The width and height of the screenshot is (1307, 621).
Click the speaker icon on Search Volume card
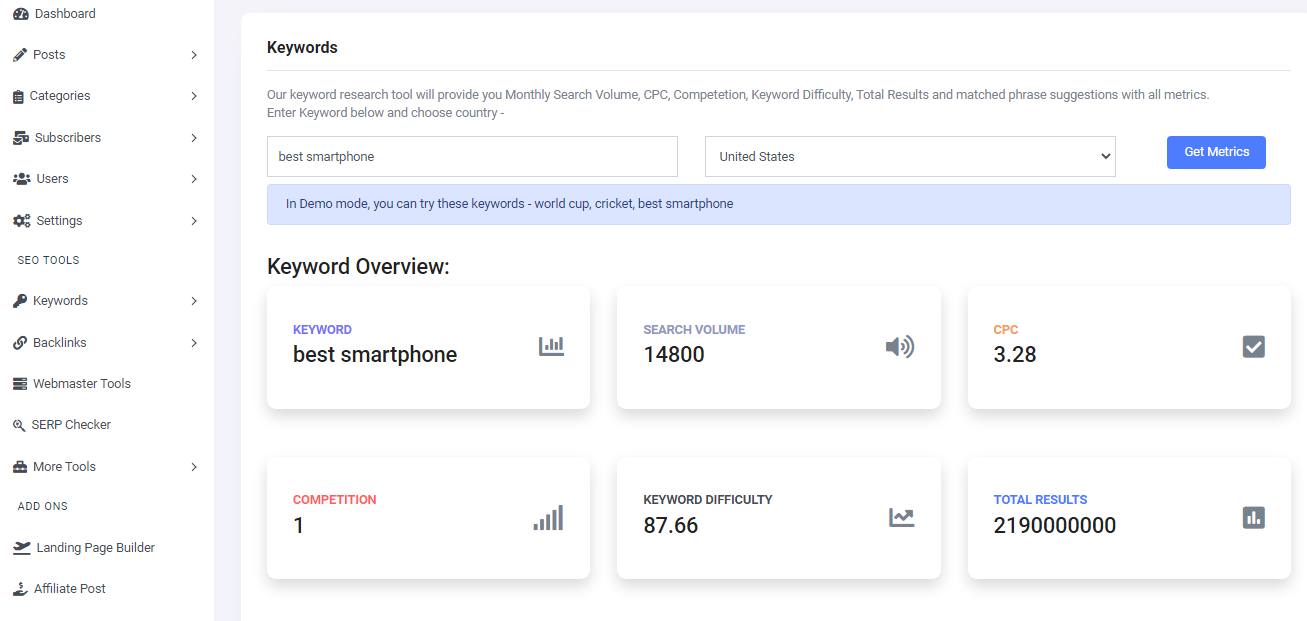click(x=899, y=346)
